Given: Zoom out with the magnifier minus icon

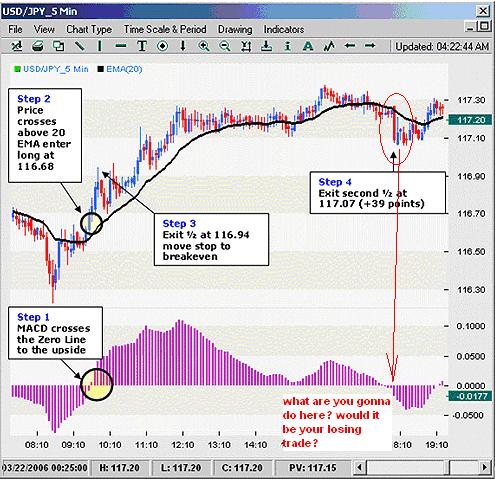Looking at the screenshot, I should pos(224,46).
